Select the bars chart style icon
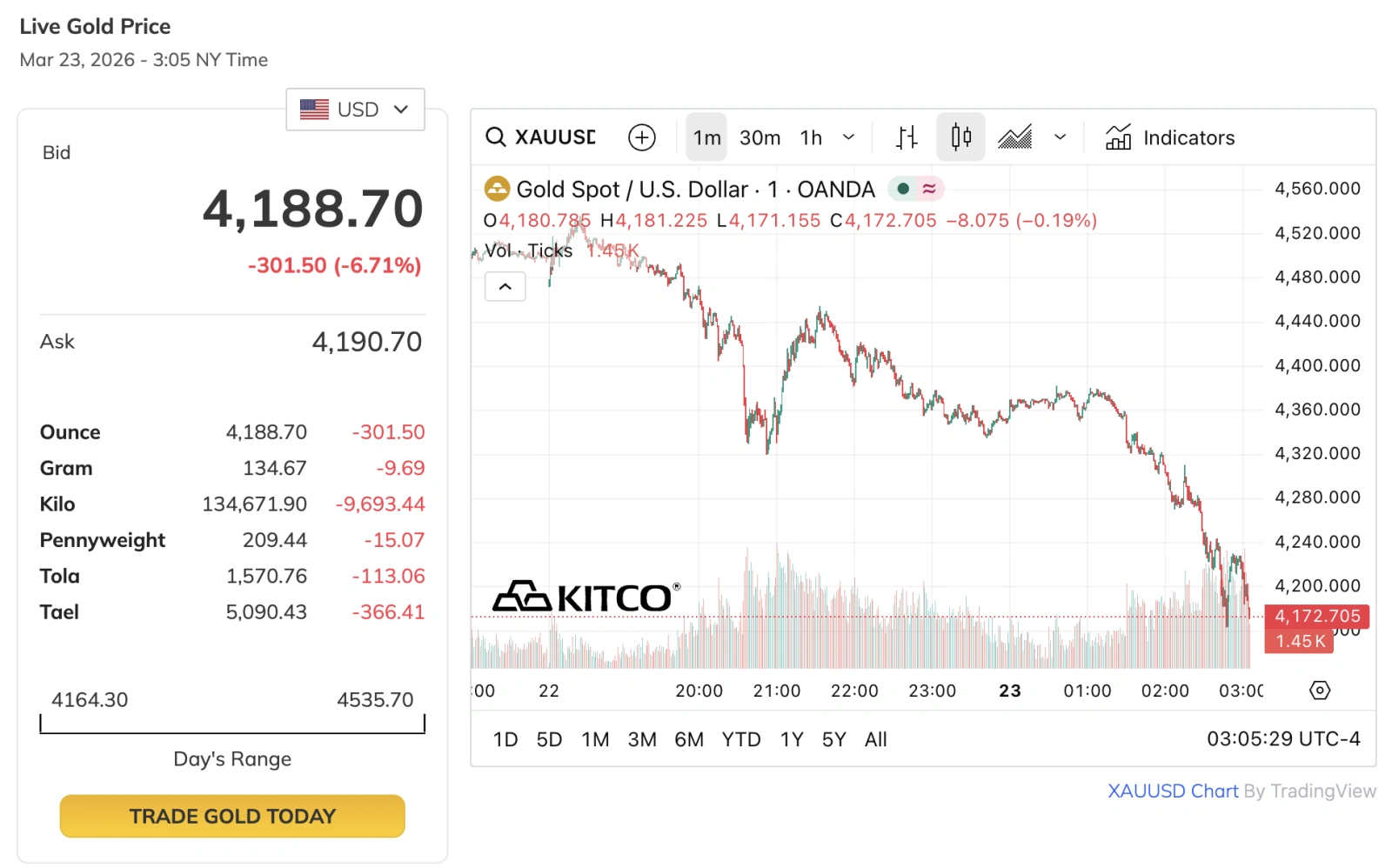 coord(907,137)
